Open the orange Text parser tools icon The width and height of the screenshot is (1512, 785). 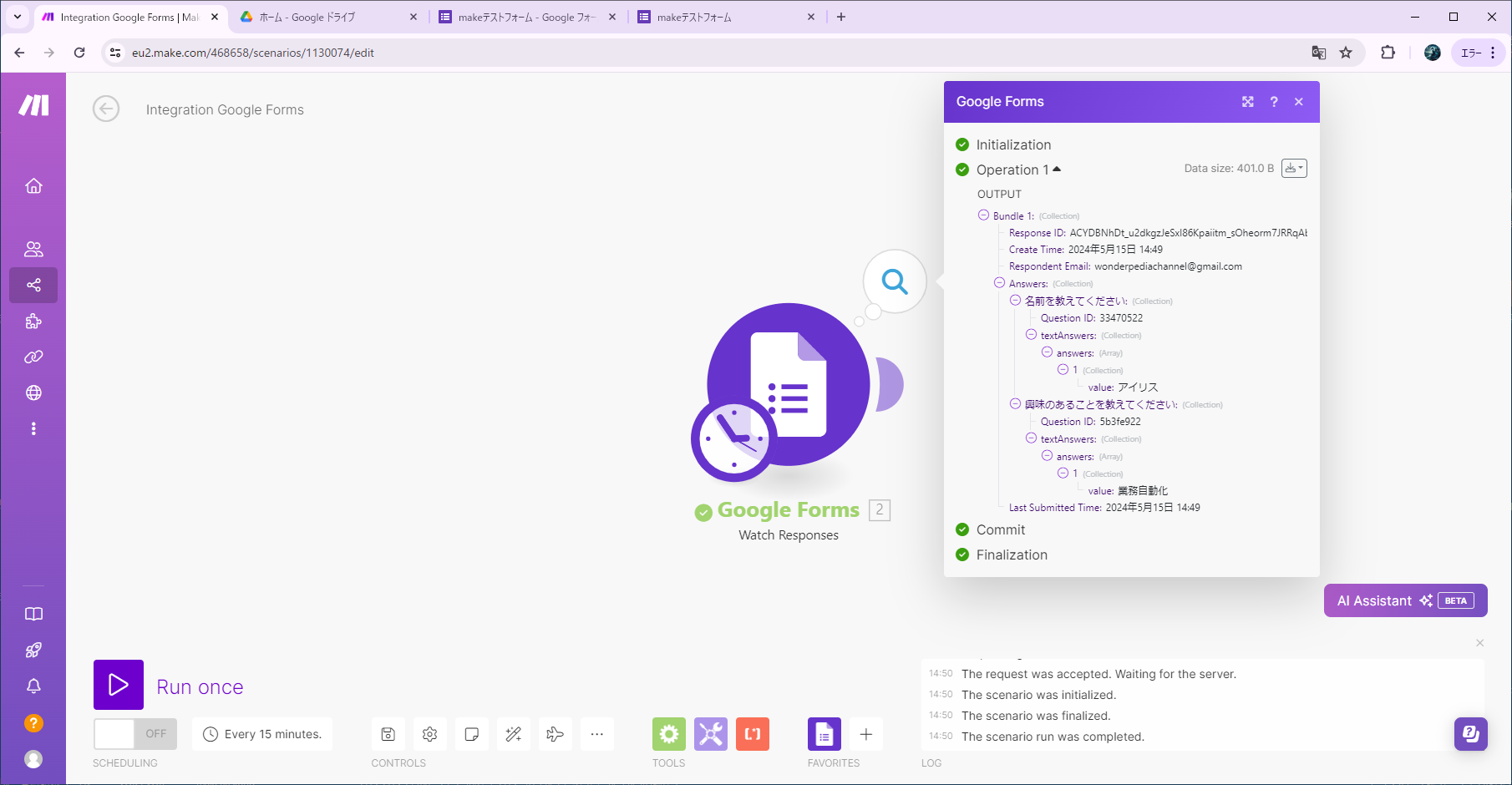click(753, 734)
